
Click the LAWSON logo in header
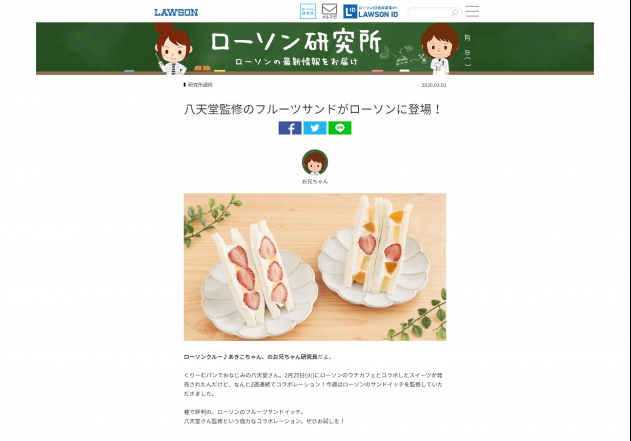[x=176, y=12]
